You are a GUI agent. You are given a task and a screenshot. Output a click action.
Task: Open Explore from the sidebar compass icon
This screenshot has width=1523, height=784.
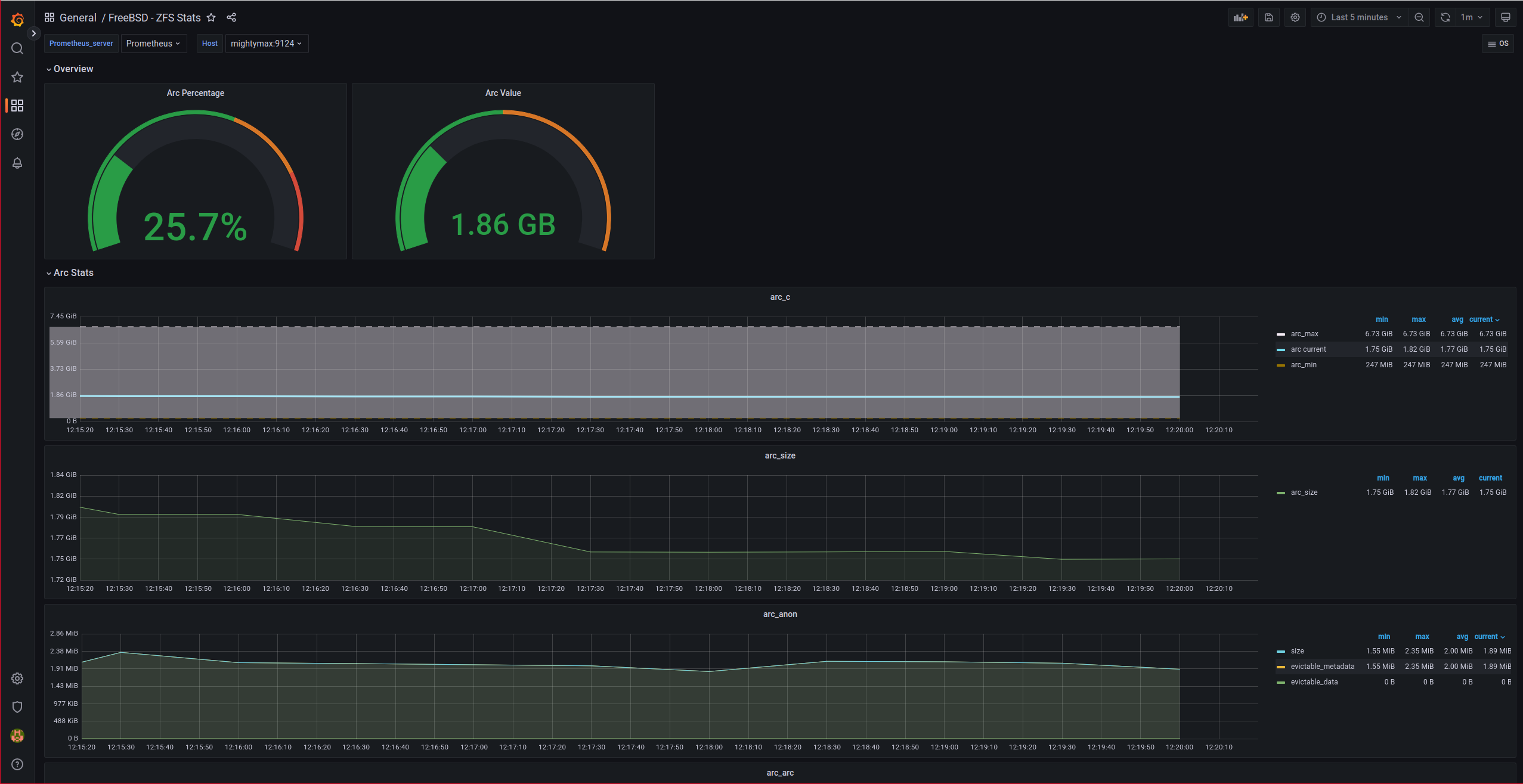pos(17,134)
